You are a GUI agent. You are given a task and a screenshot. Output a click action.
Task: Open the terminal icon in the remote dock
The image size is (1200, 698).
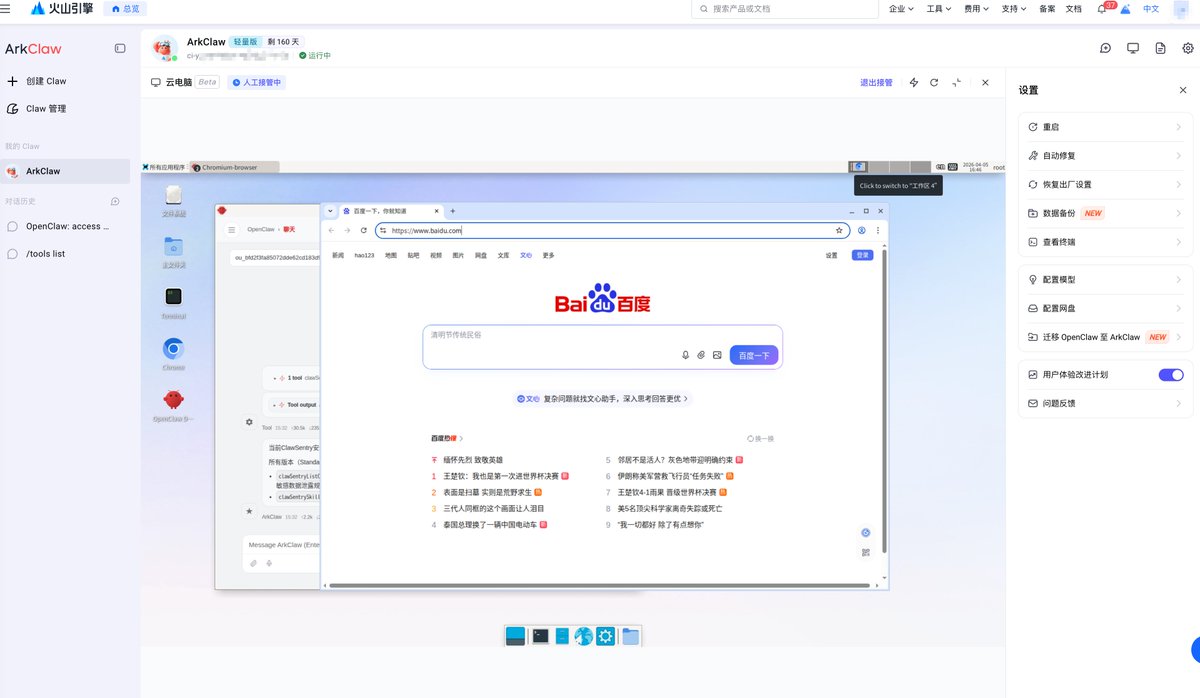[540, 635]
